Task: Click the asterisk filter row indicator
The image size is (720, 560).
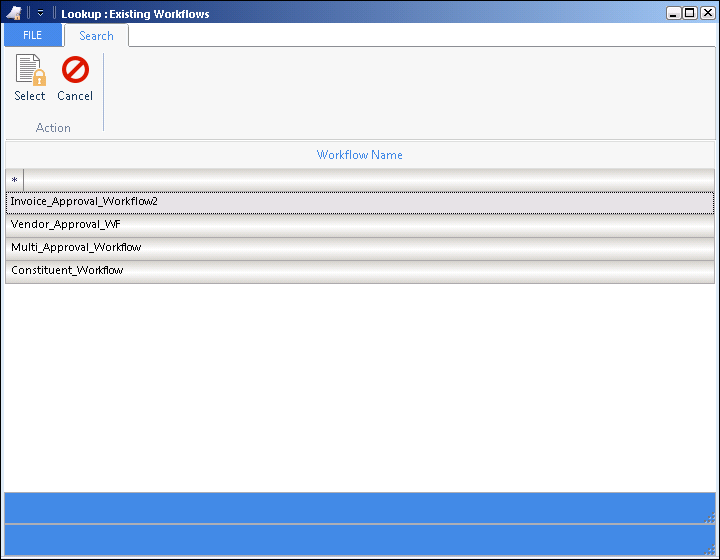Action: [x=15, y=180]
